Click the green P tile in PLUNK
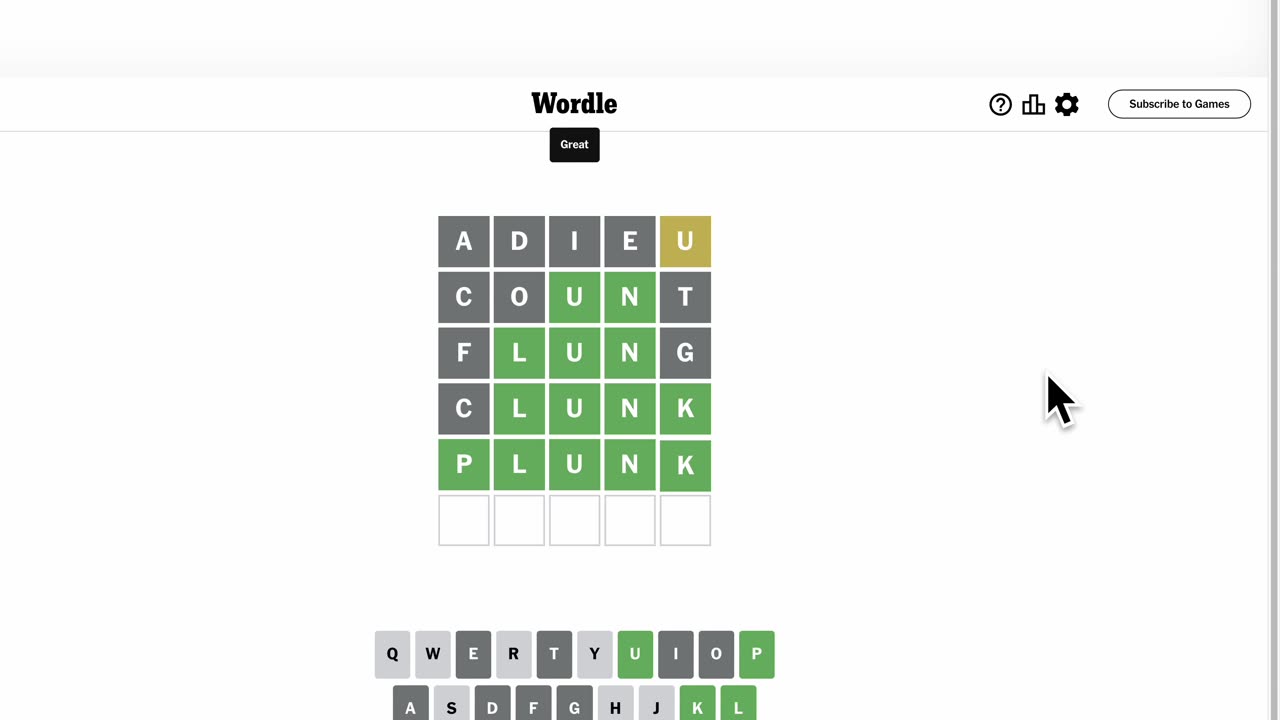The width and height of the screenshot is (1280, 720). [464, 465]
